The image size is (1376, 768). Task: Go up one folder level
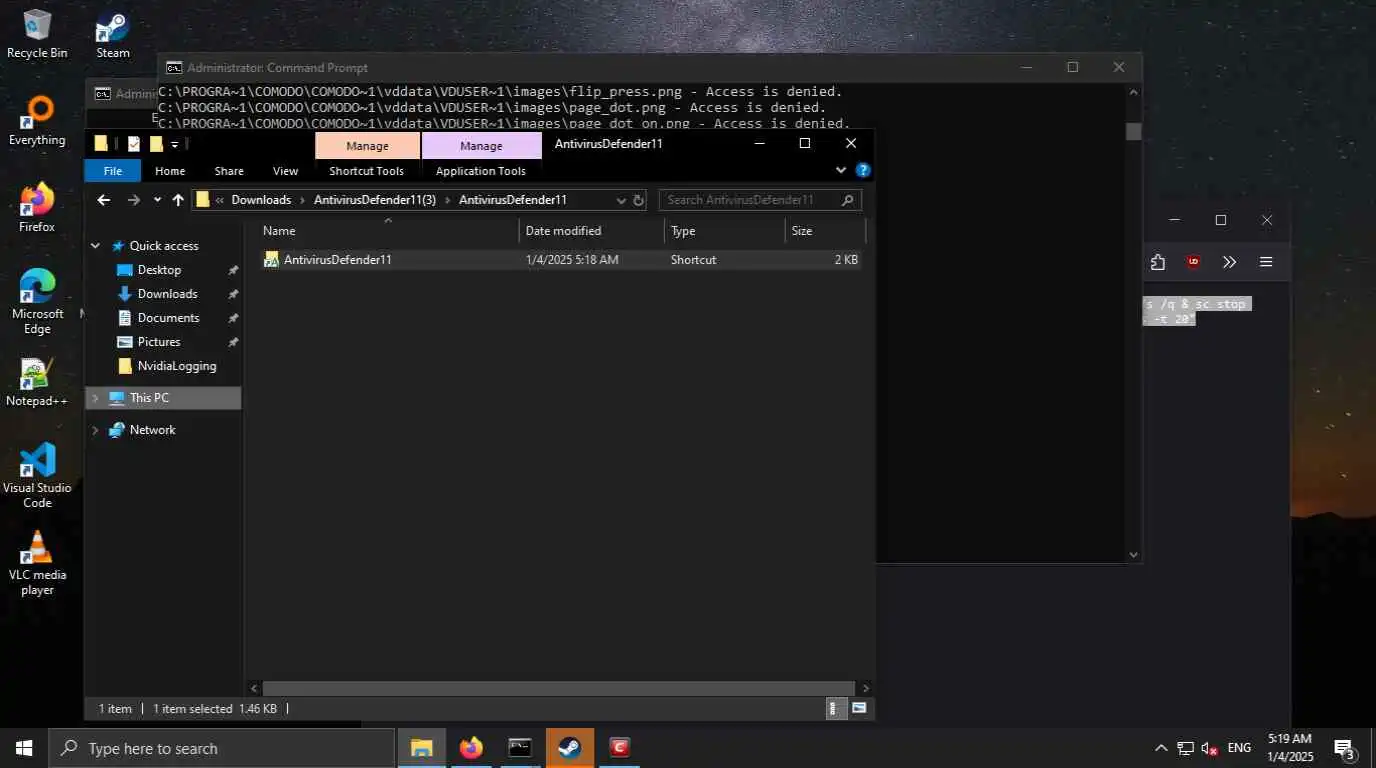pyautogui.click(x=178, y=200)
